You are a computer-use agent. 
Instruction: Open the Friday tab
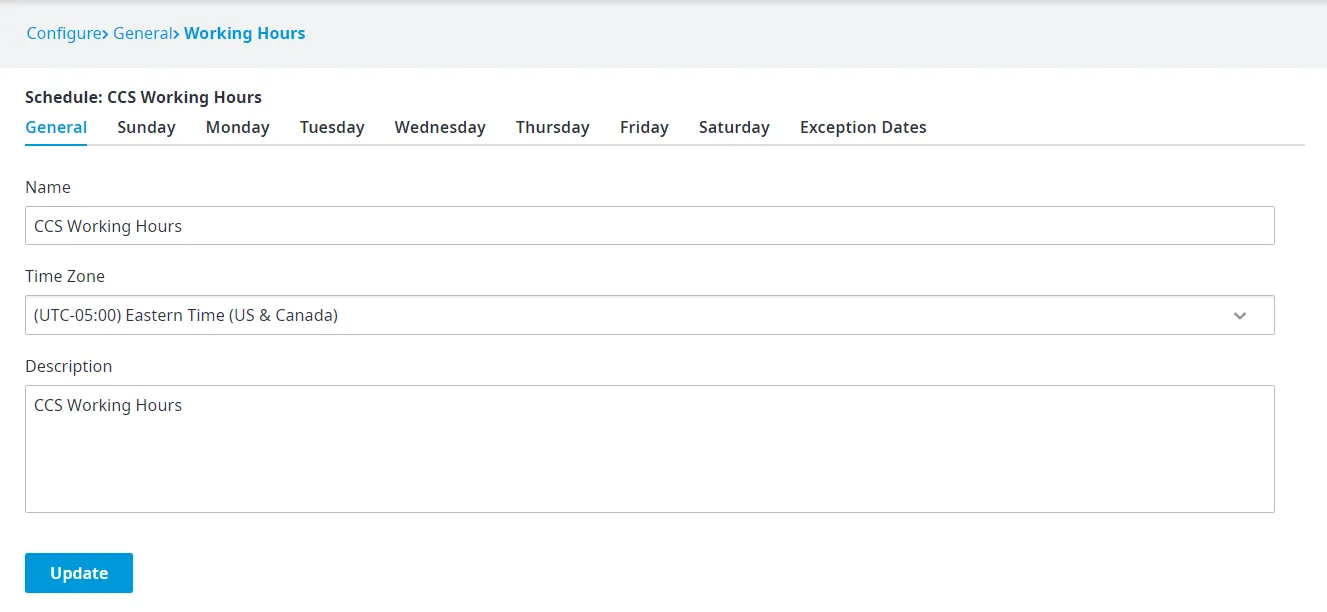(644, 127)
